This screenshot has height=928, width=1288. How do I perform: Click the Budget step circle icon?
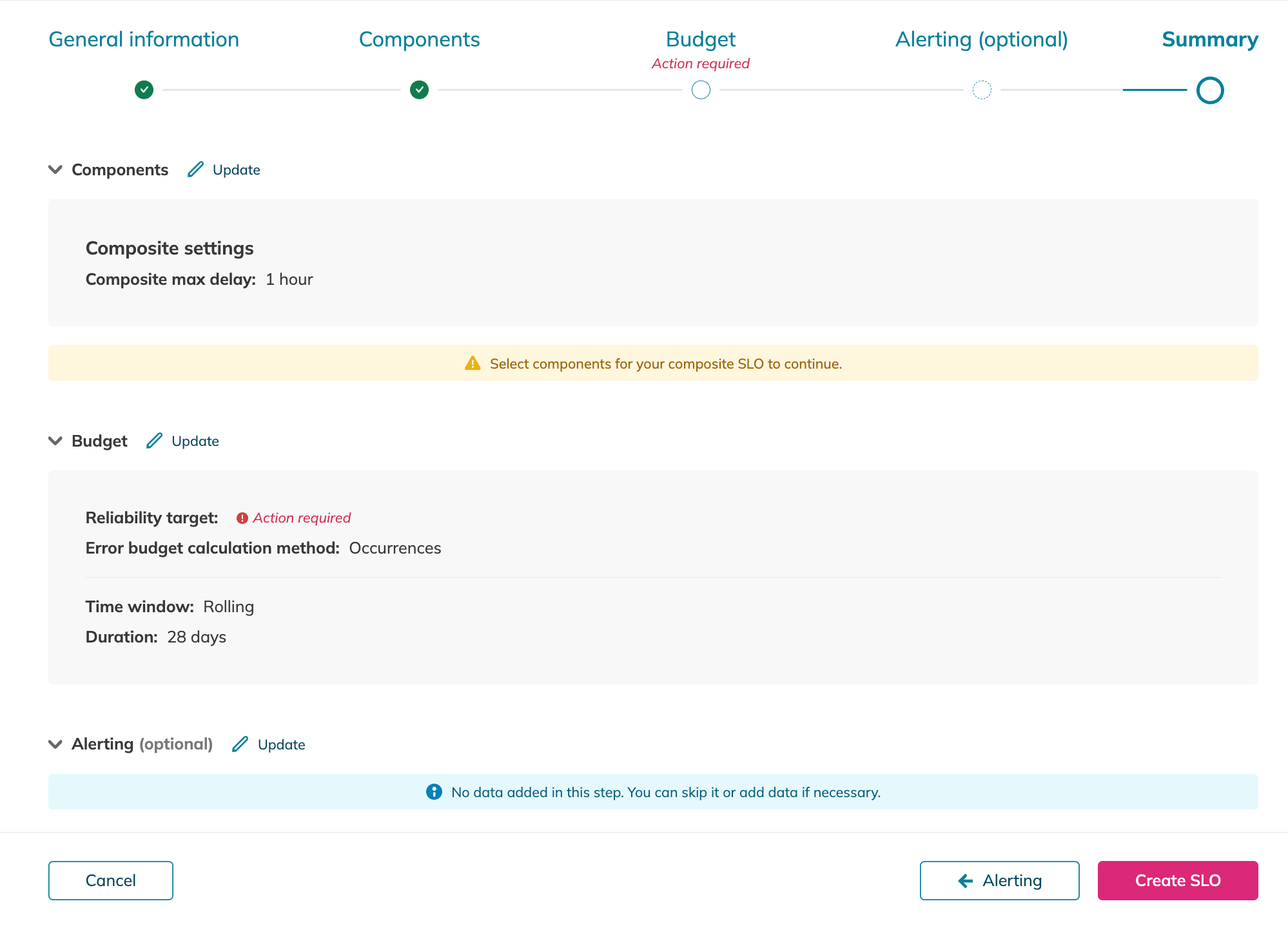point(700,89)
